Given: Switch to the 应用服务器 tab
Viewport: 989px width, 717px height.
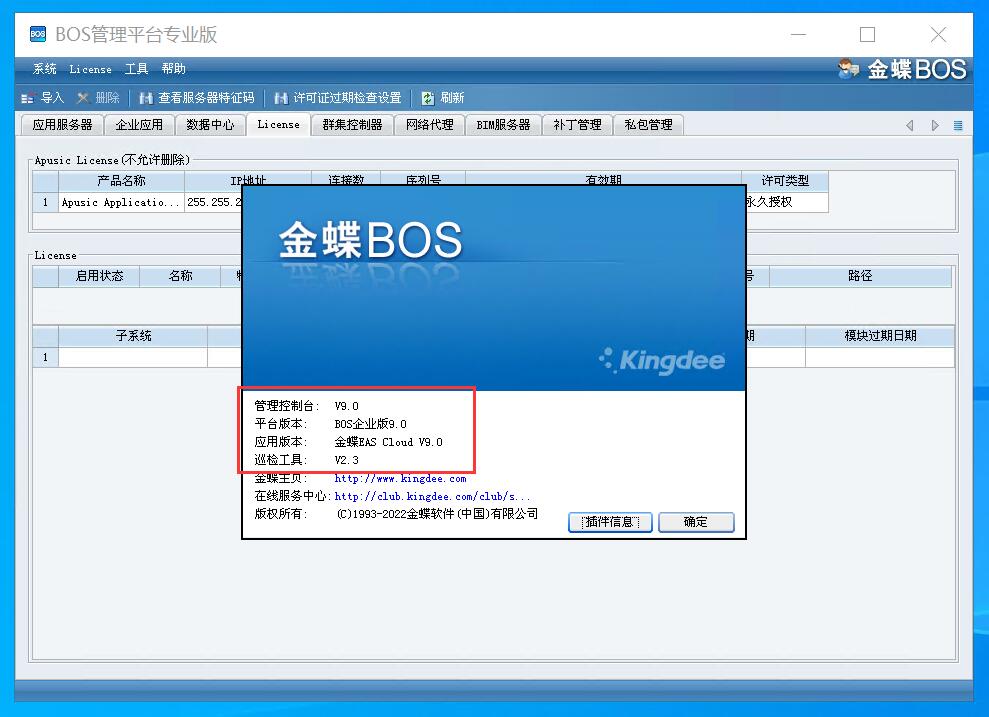Looking at the screenshot, I should (62, 125).
